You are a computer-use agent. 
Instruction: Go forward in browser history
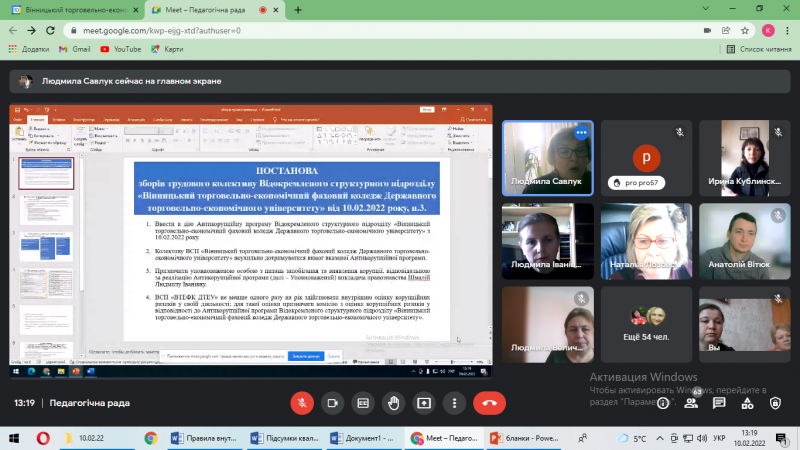[x=32, y=31]
